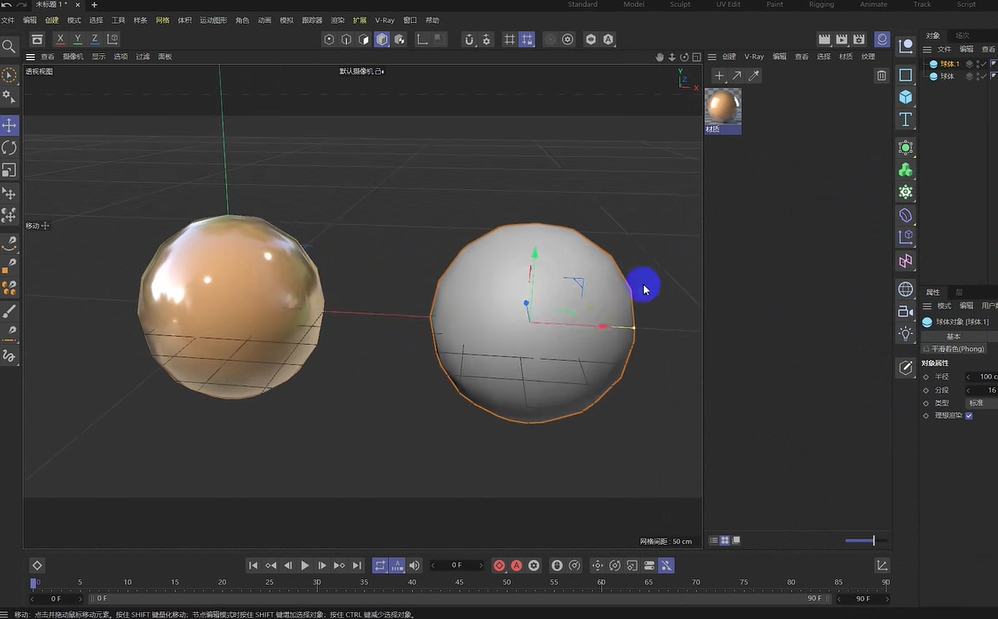Switch to the 层 tab in attributes panel
Viewport: 998px width, 619px height.
pos(959,292)
